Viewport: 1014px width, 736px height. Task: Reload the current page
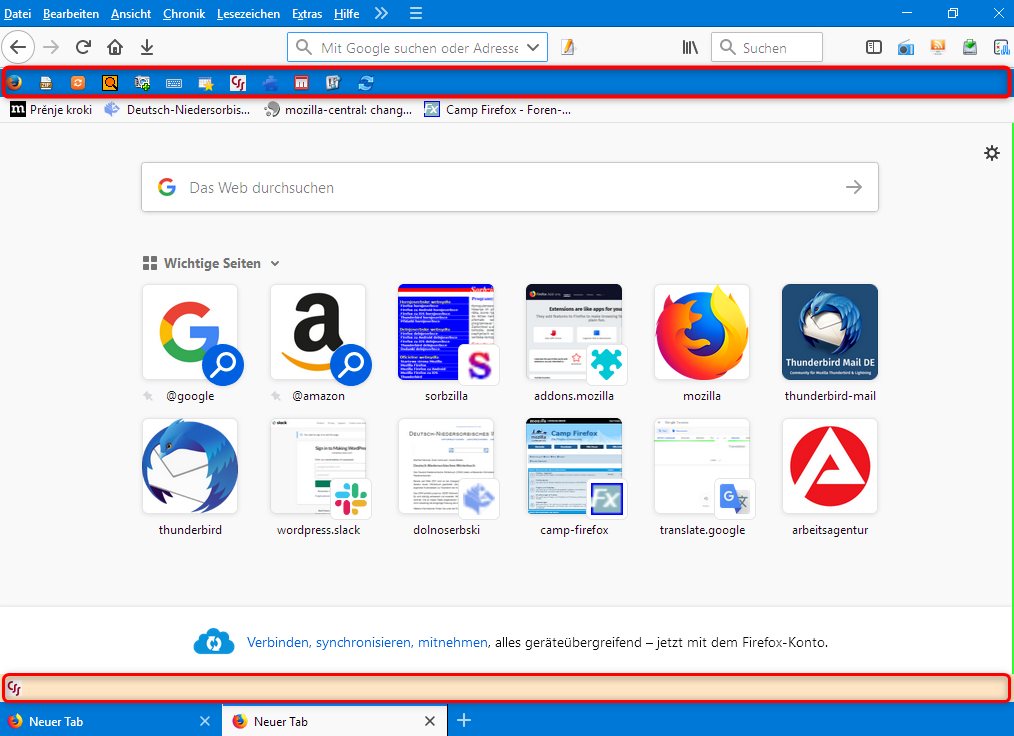click(x=83, y=47)
